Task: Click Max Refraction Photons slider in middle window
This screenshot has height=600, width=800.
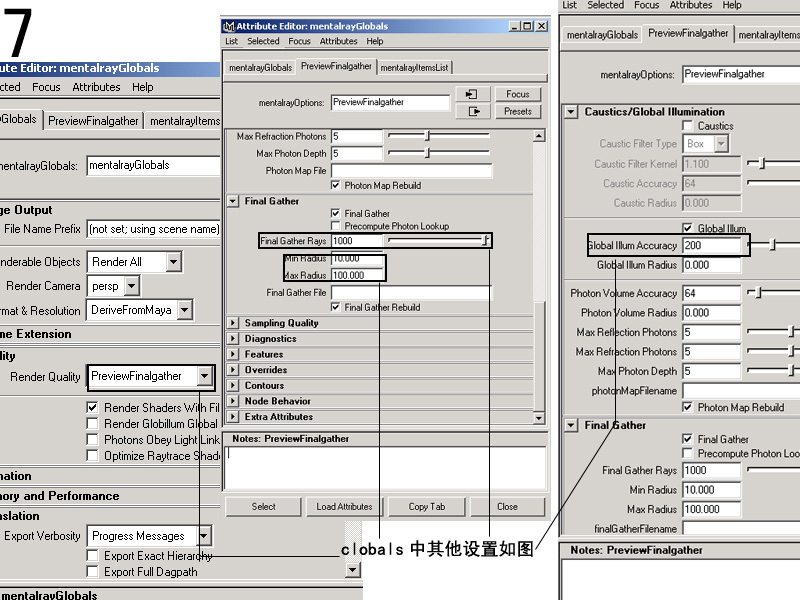Action: [438, 136]
